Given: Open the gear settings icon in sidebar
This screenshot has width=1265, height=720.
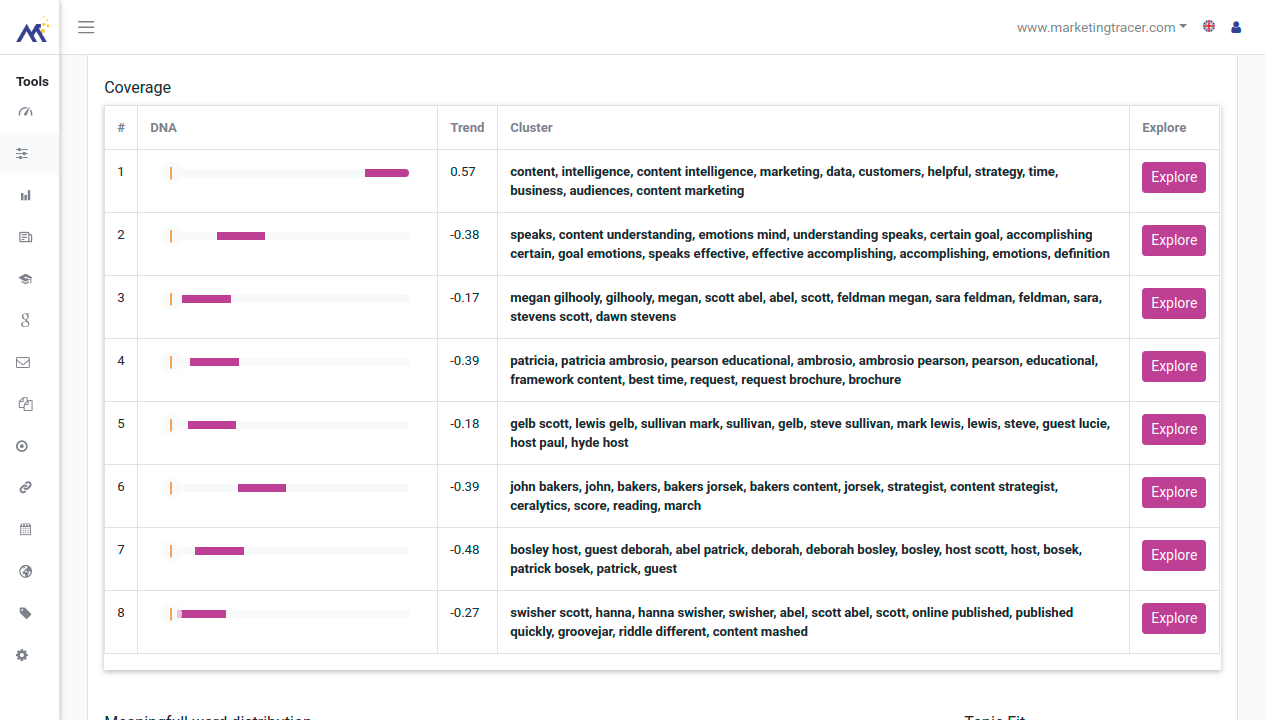Looking at the screenshot, I should [22, 655].
